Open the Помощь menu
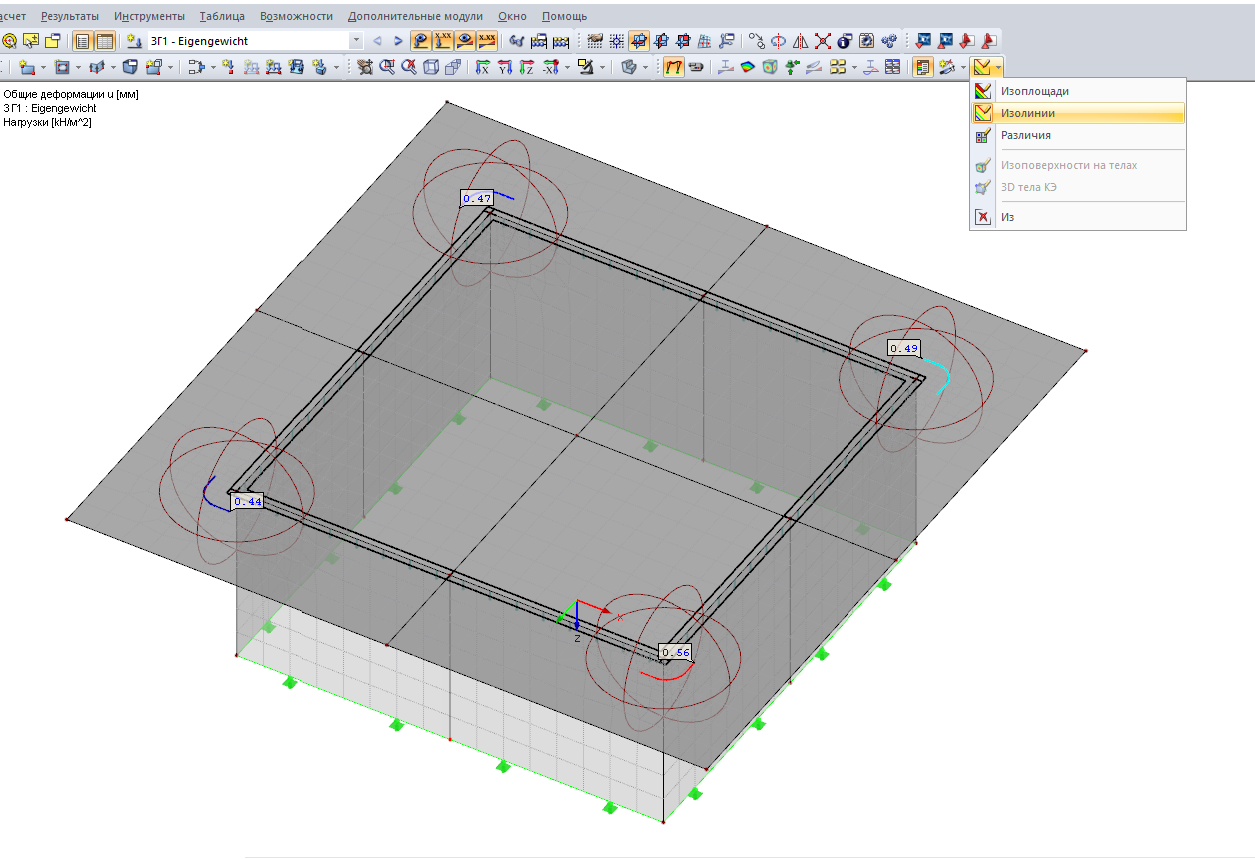 [564, 16]
